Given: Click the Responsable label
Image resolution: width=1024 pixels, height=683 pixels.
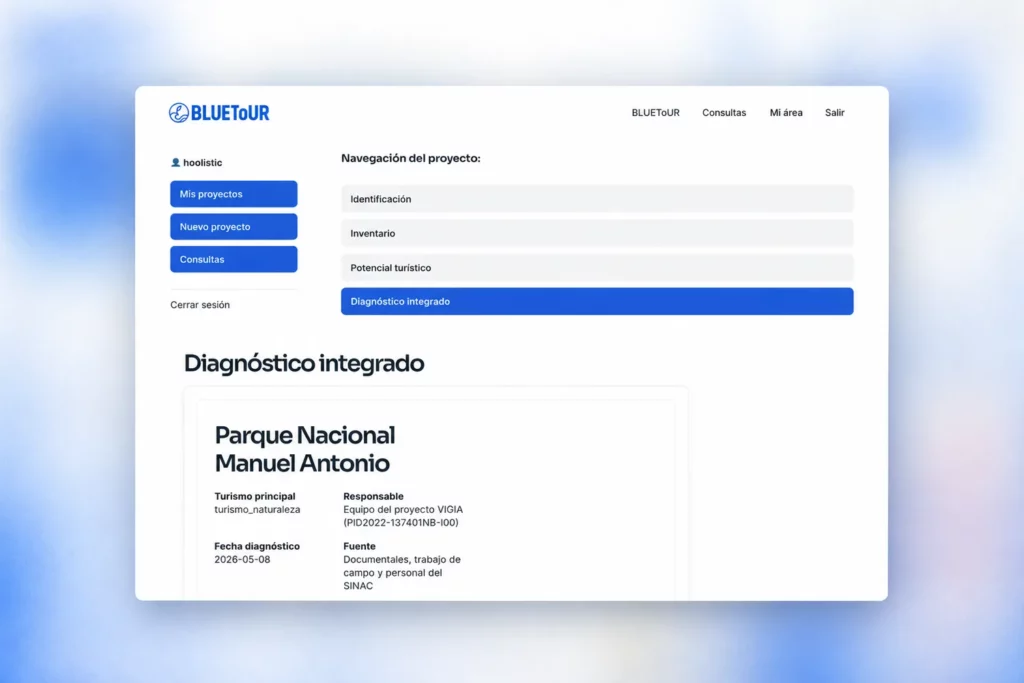Looking at the screenshot, I should point(374,496).
